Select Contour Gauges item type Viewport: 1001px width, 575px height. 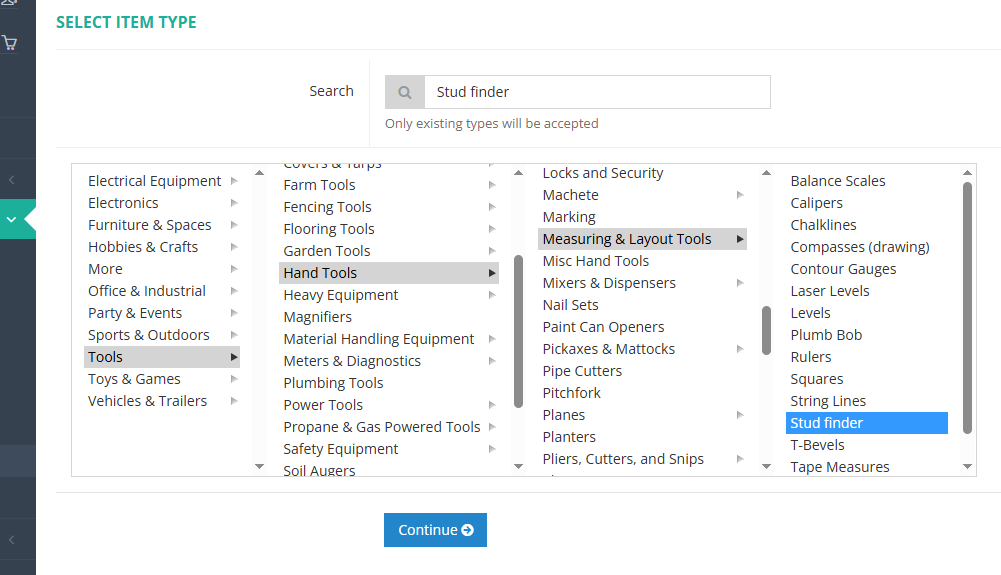tap(843, 269)
